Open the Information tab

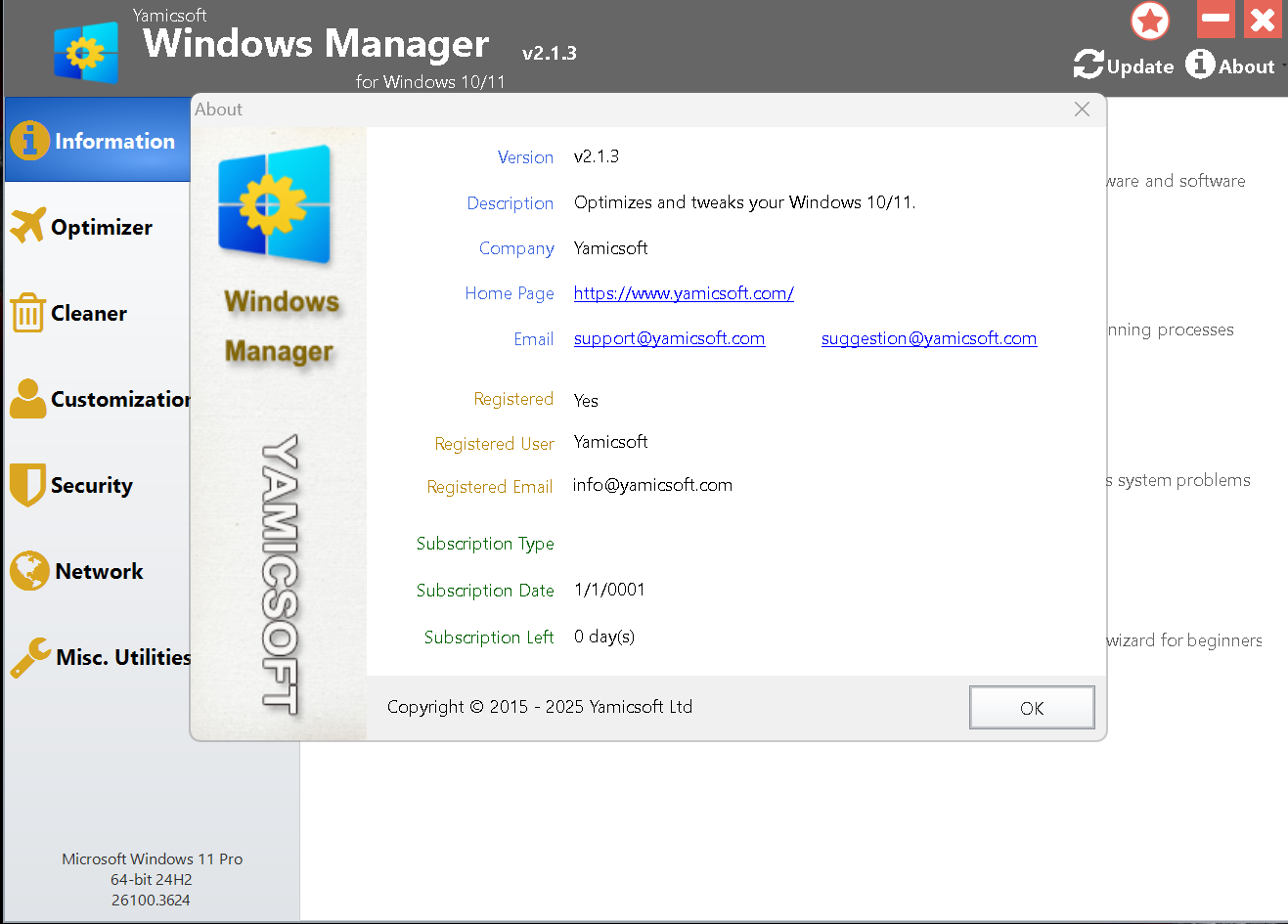click(x=98, y=140)
